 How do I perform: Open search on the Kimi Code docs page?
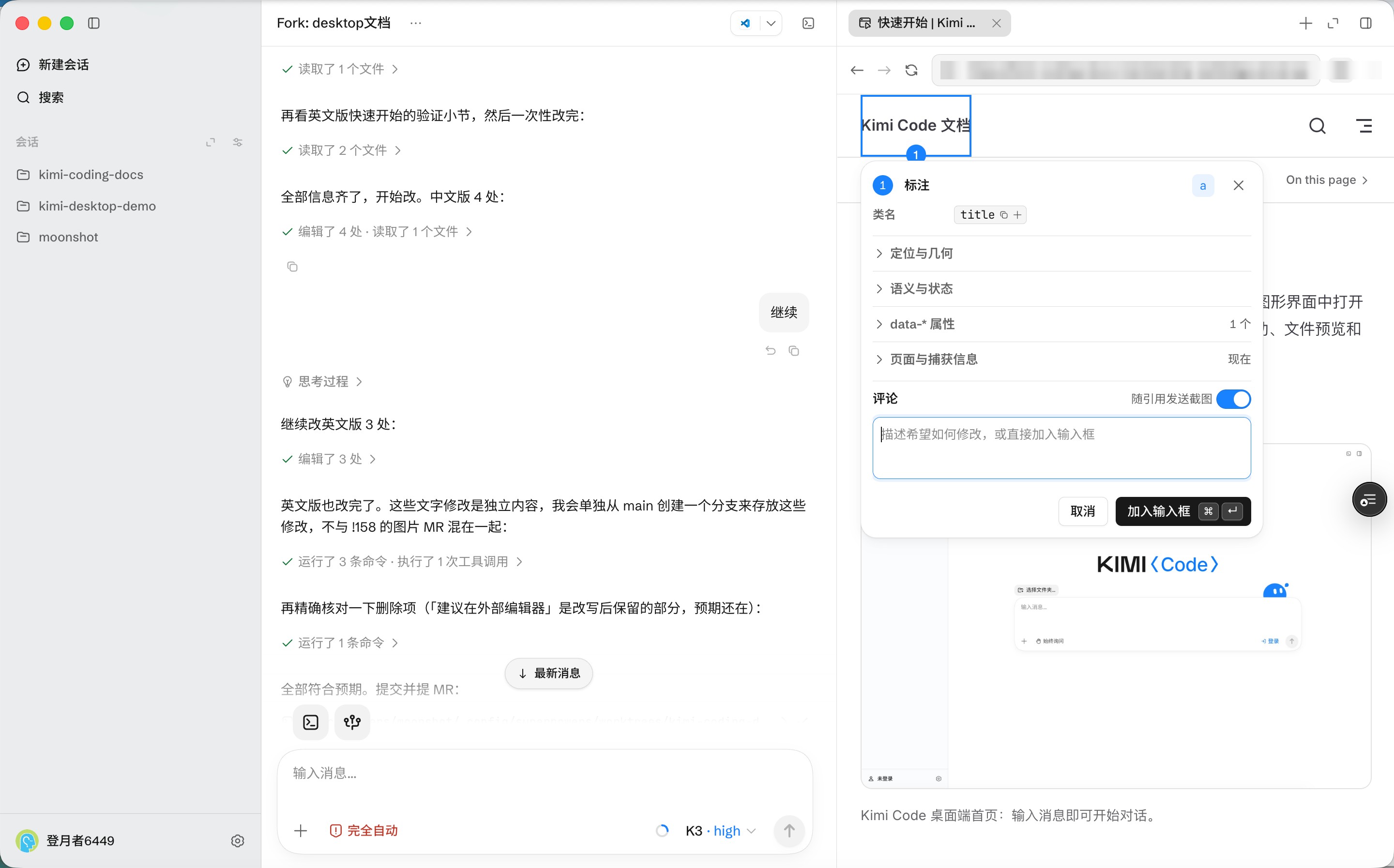click(1318, 126)
